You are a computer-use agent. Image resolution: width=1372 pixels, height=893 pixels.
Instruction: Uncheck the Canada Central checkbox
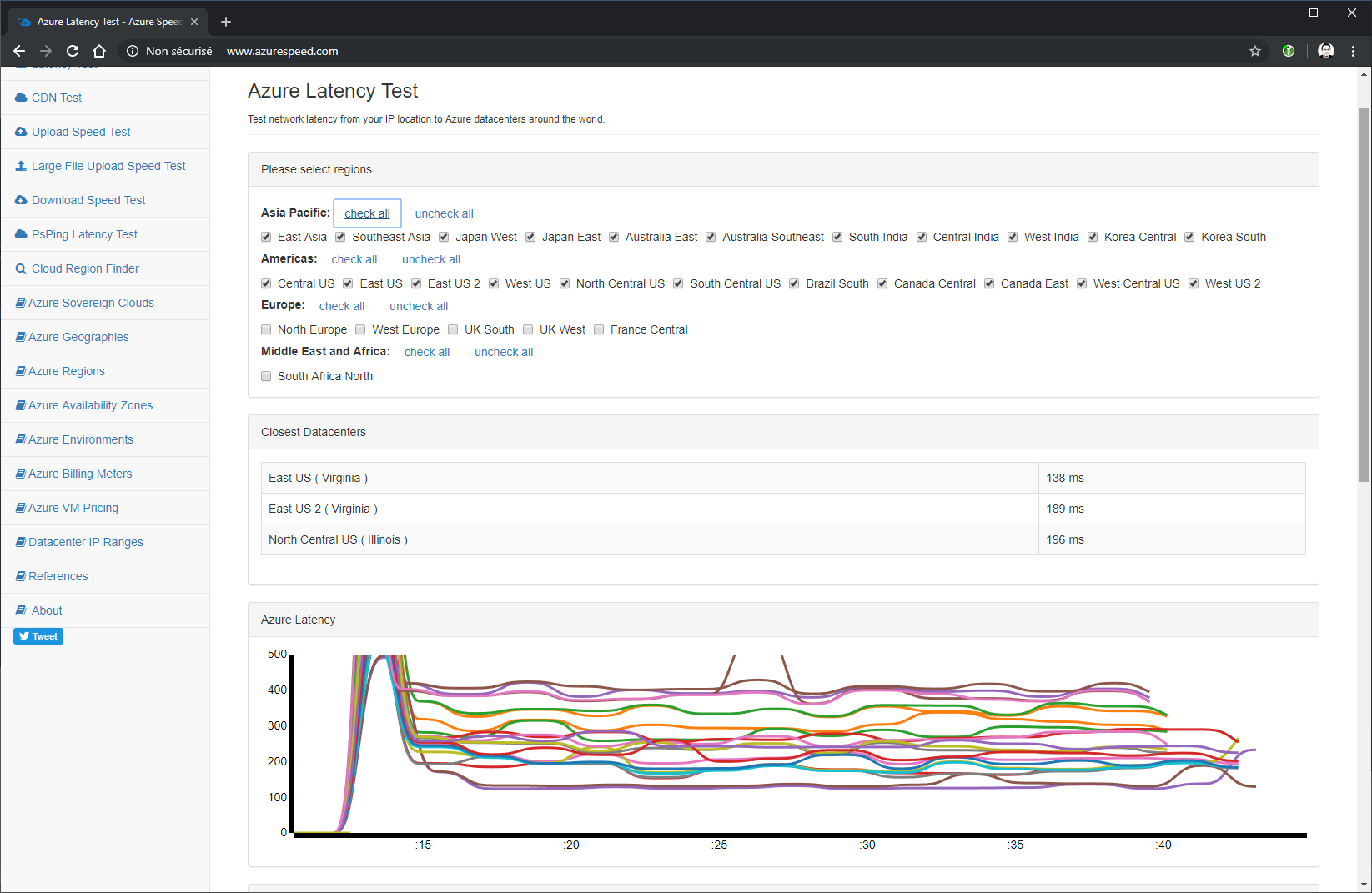pos(882,283)
